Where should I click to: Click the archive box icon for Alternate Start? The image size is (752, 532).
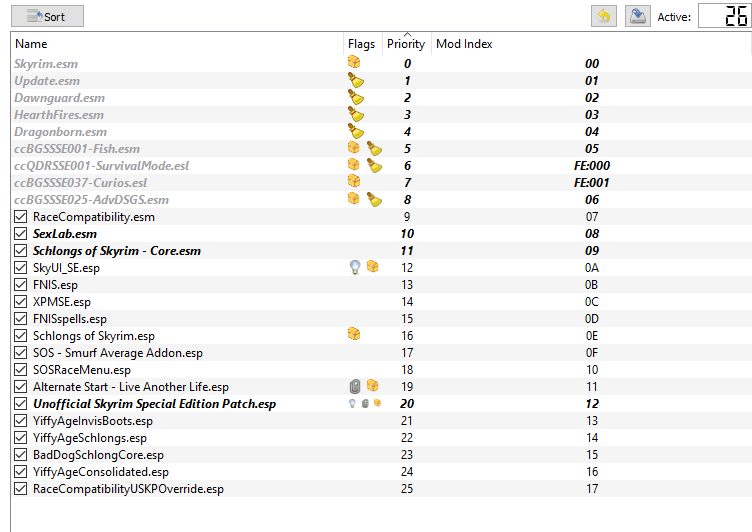(x=373, y=385)
